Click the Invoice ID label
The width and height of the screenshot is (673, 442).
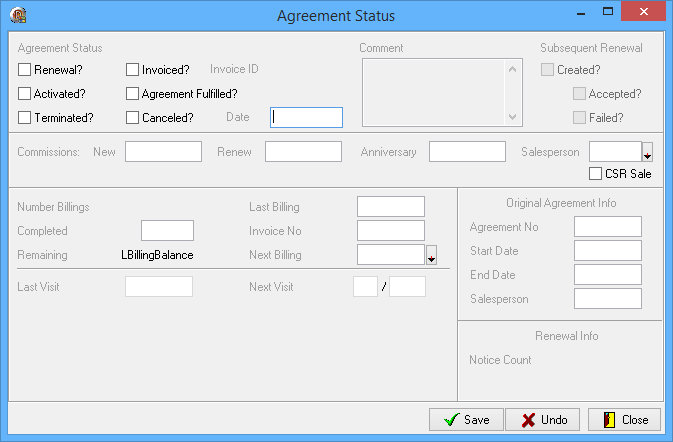coord(234,69)
